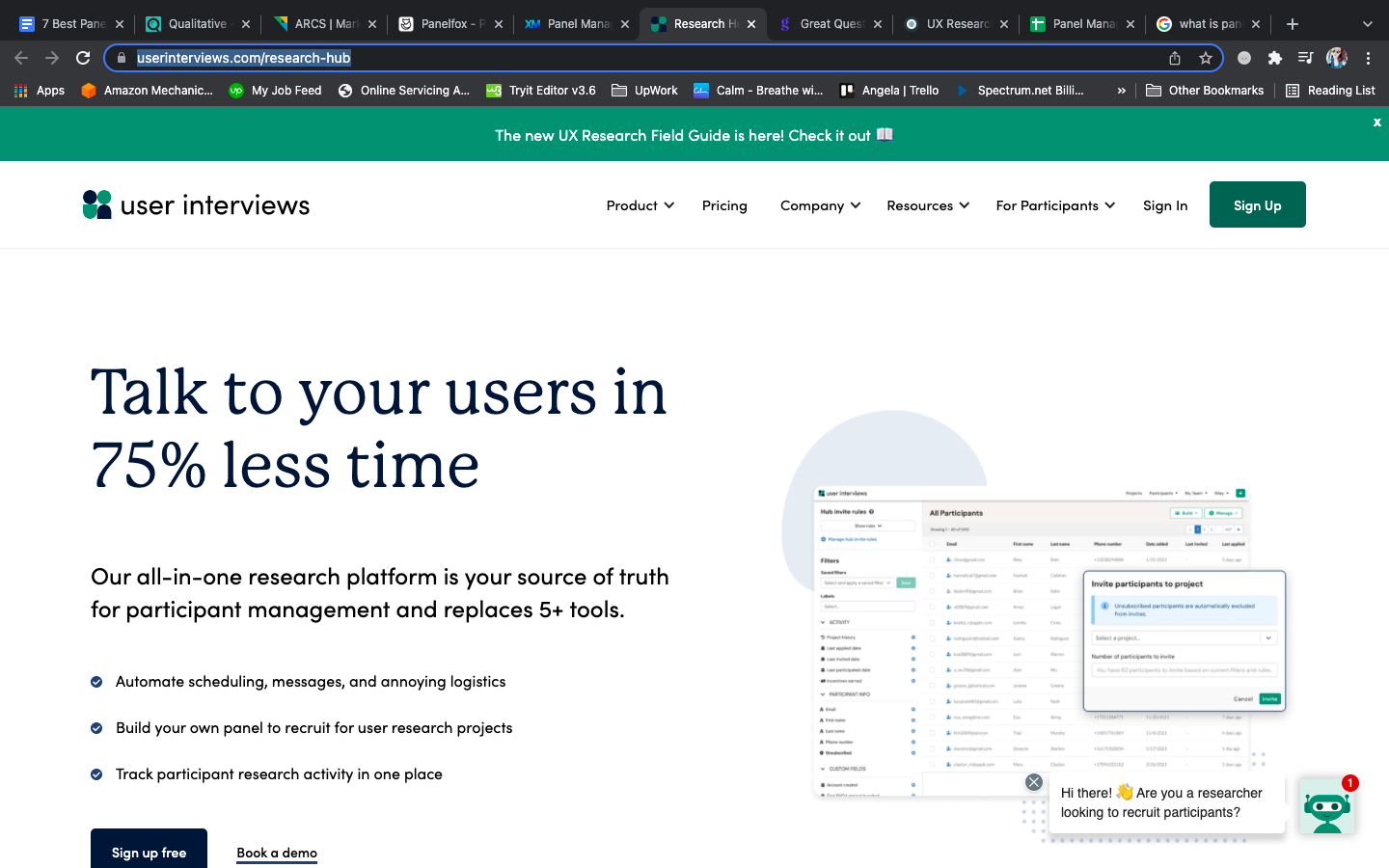Close the Qualitative tab
Viewport: 1389px width, 868px height.
coord(246,24)
